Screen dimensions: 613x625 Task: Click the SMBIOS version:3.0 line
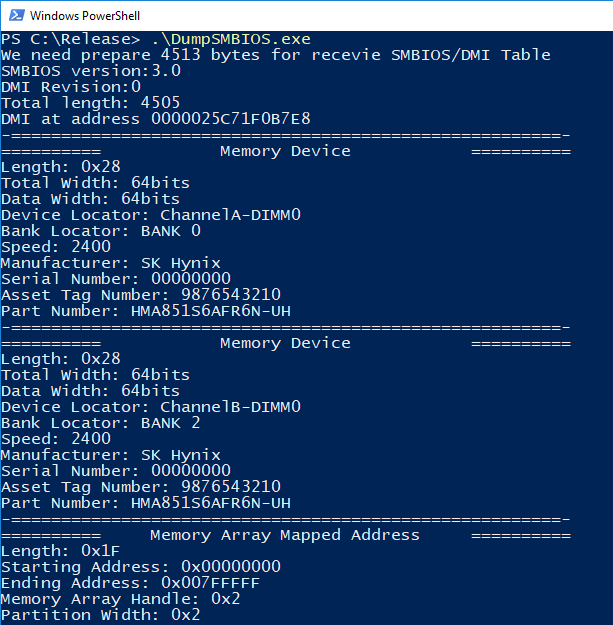pyautogui.click(x=91, y=71)
